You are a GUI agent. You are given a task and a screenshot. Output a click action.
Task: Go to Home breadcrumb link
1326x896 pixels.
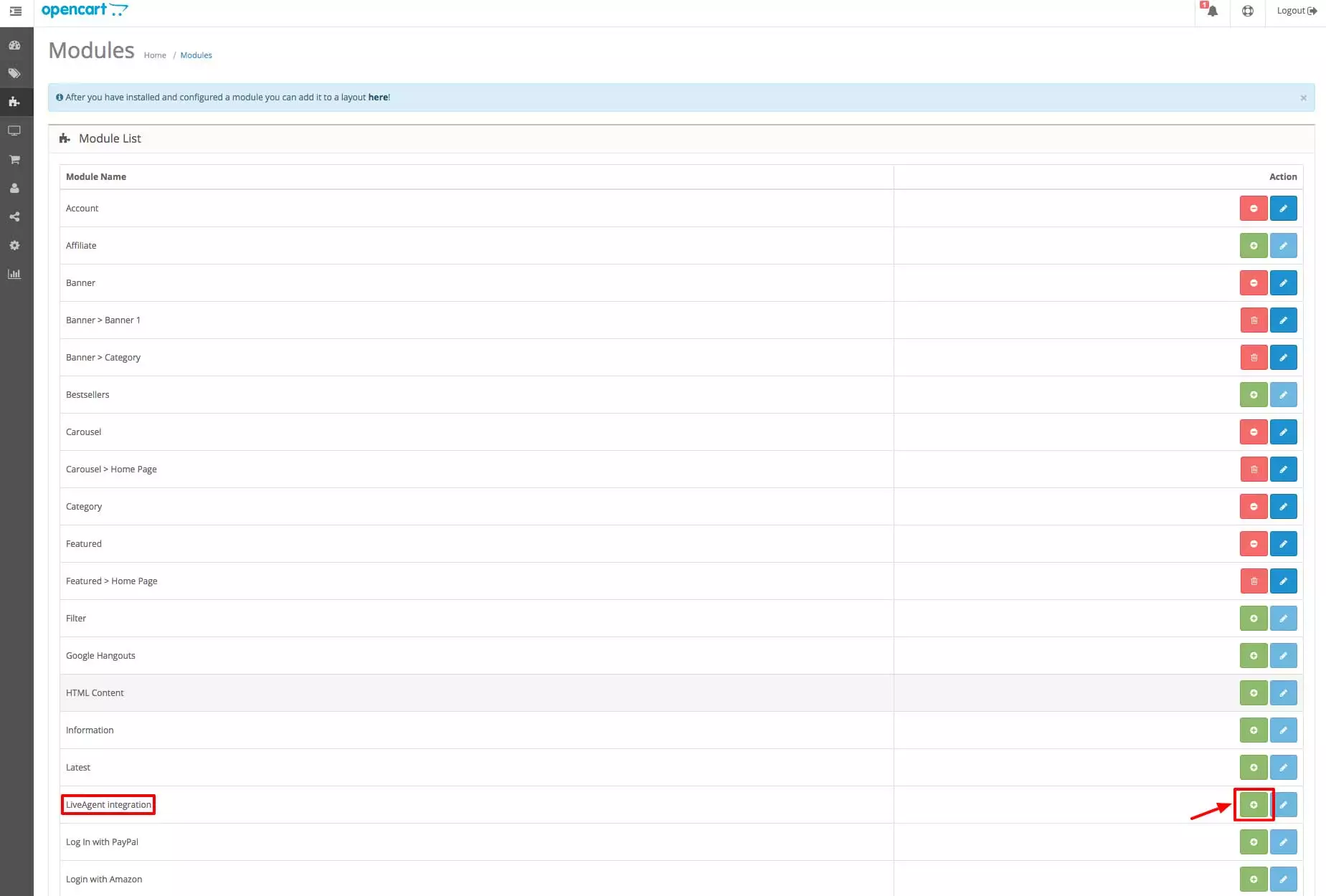[x=155, y=54]
